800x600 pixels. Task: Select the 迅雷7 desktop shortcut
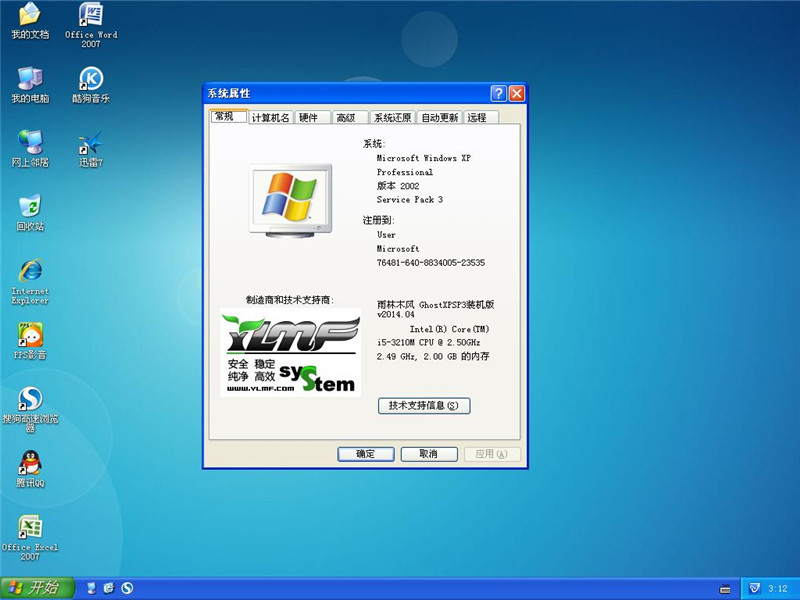tap(91, 149)
